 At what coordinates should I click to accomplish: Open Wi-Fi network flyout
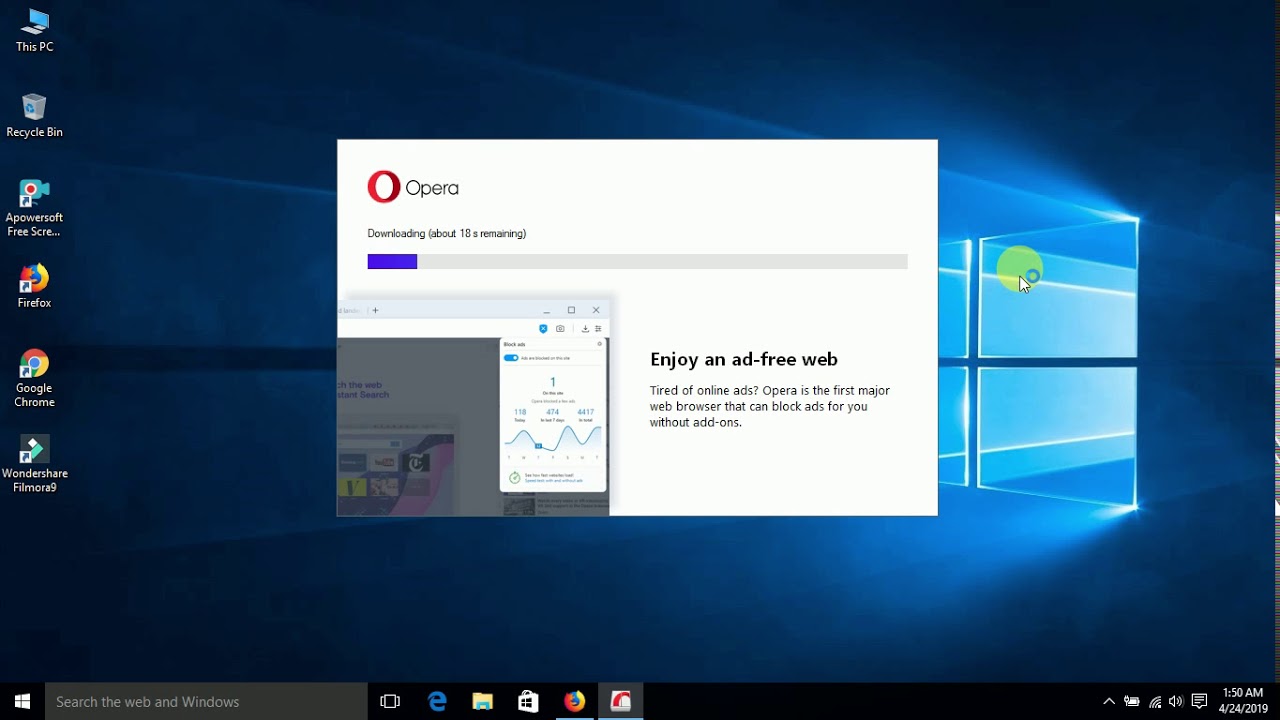point(1155,702)
